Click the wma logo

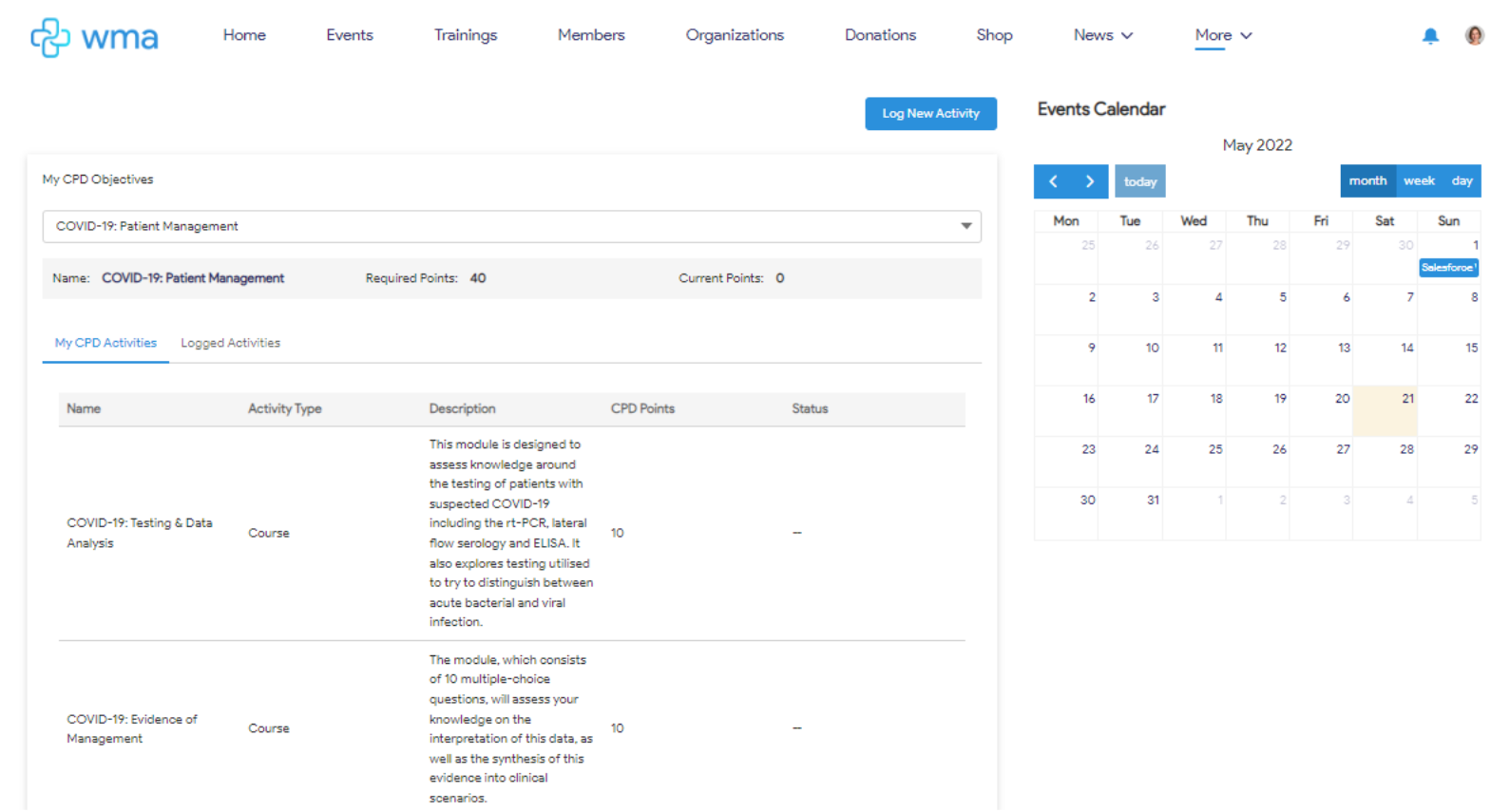pyautogui.click(x=94, y=37)
